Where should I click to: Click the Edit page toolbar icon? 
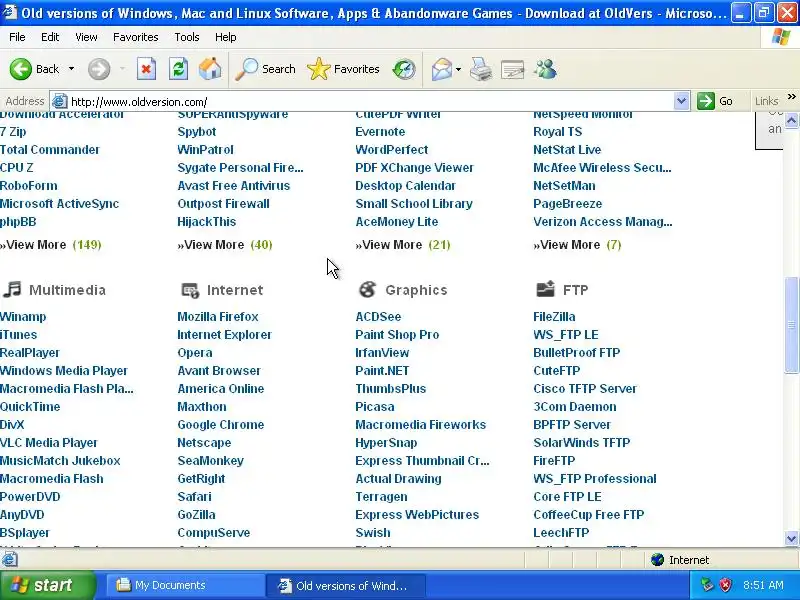[513, 69]
